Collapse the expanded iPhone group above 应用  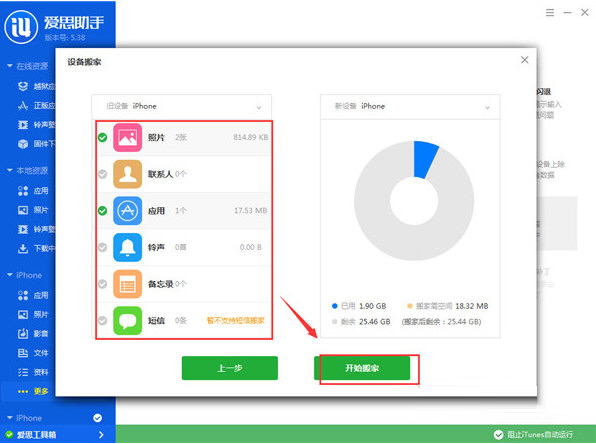(x=10, y=275)
